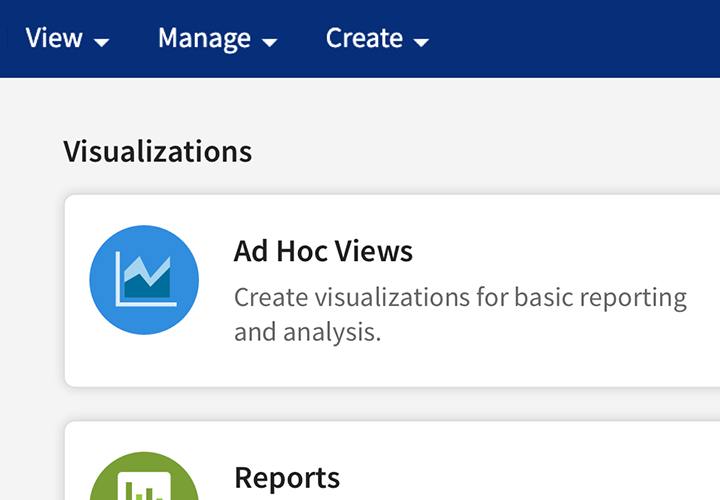The width and height of the screenshot is (720, 500).
Task: Click the empty navy header bar area
Action: tap(580, 38)
